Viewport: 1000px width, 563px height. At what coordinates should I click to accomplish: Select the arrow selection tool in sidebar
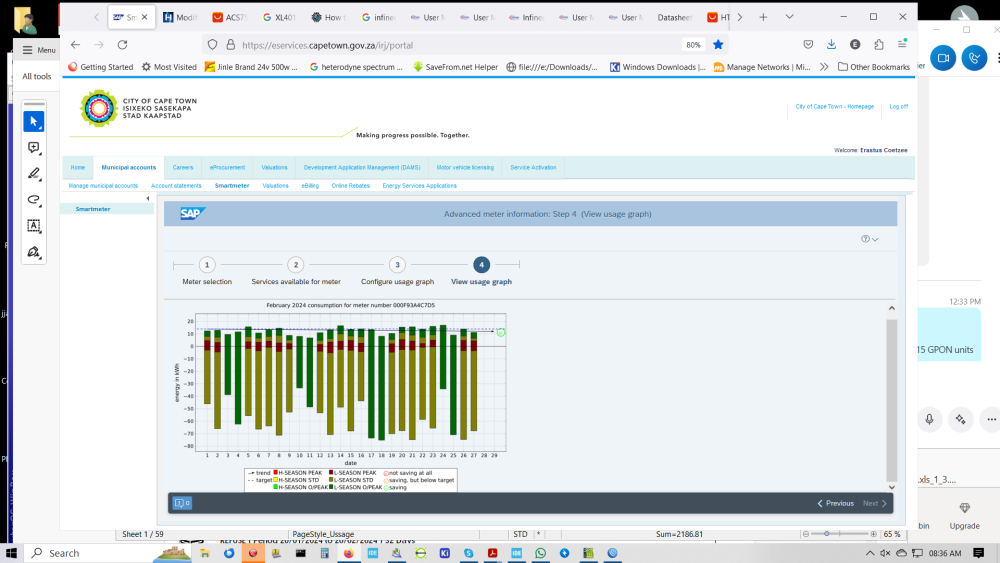34,121
